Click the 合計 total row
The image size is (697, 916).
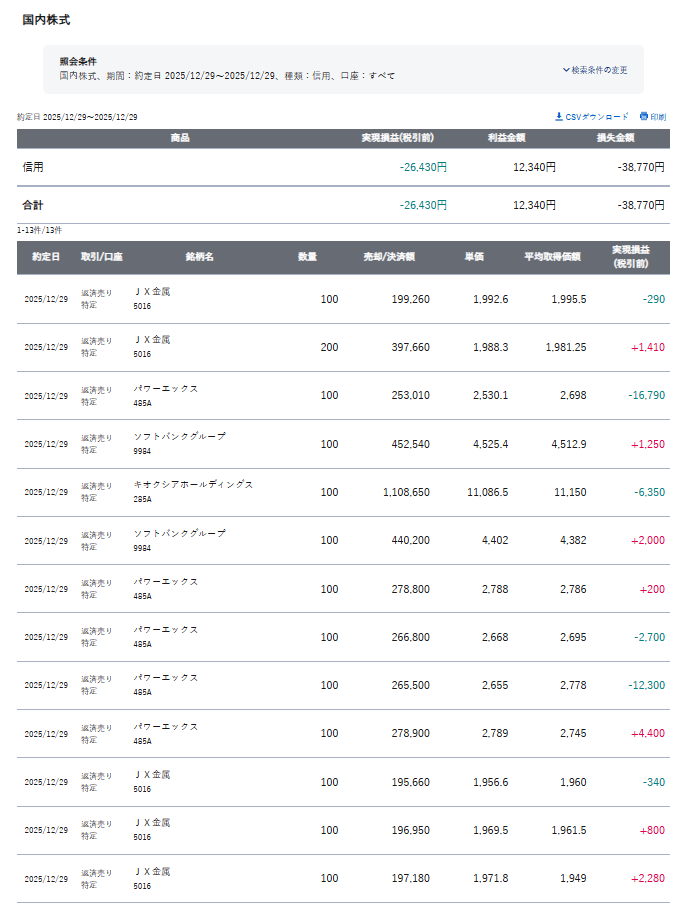(344, 205)
